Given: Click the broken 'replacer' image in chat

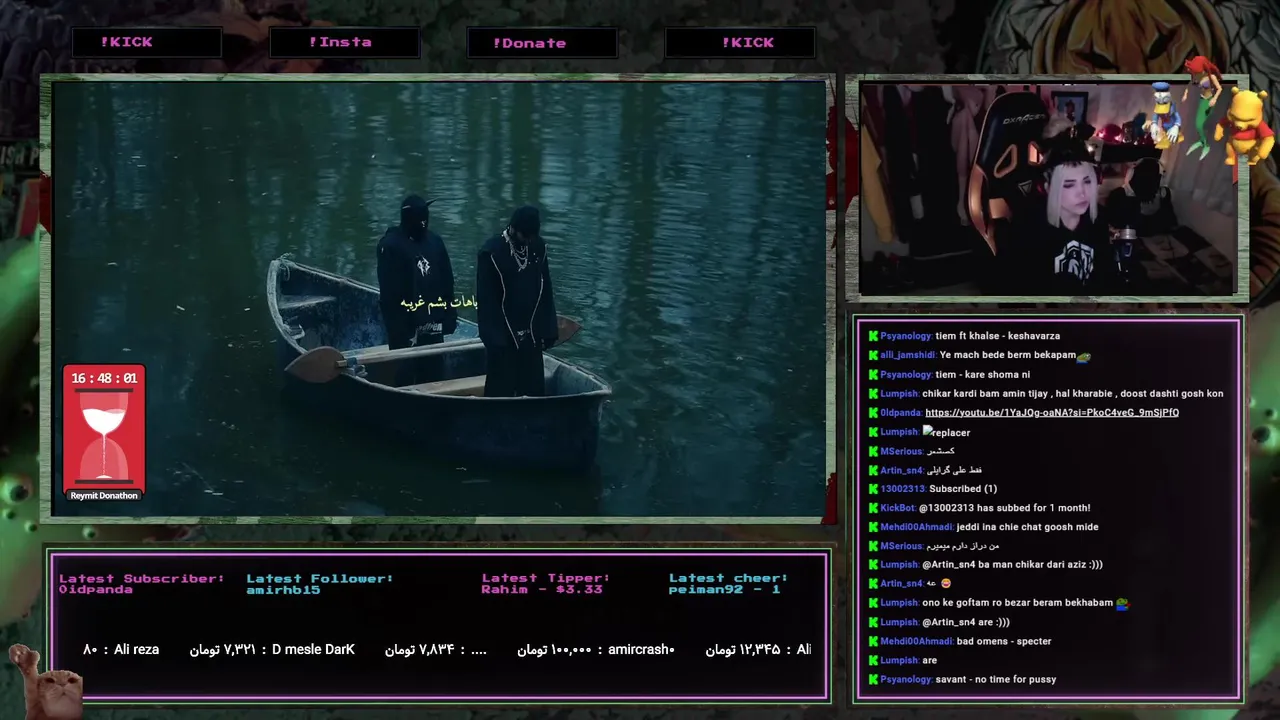Looking at the screenshot, I should coord(946,432).
